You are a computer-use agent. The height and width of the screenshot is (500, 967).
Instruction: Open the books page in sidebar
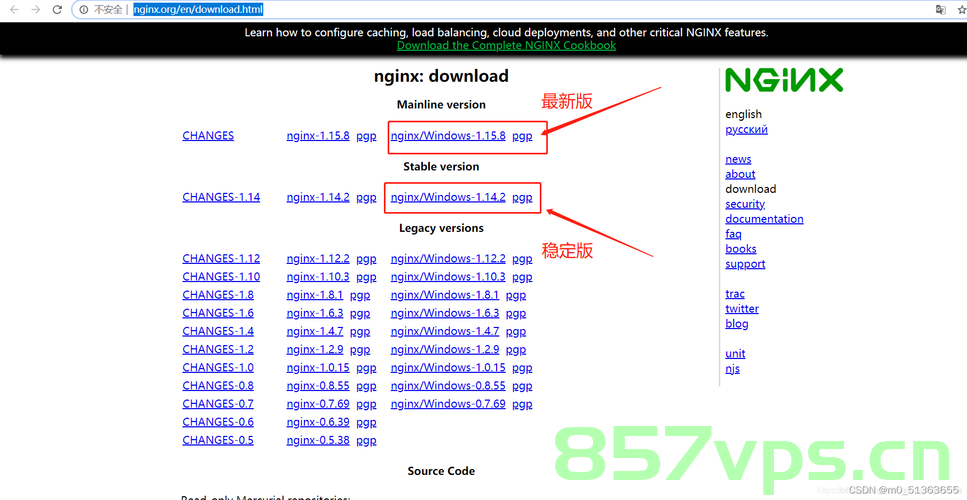(741, 249)
